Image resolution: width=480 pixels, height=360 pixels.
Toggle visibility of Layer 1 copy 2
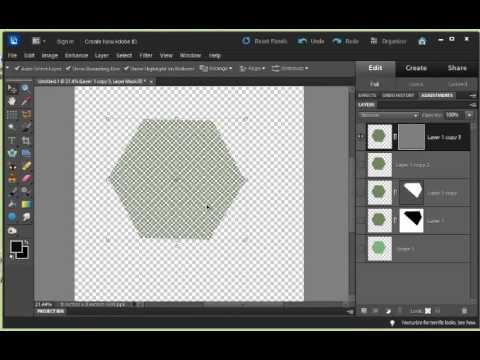click(x=361, y=165)
